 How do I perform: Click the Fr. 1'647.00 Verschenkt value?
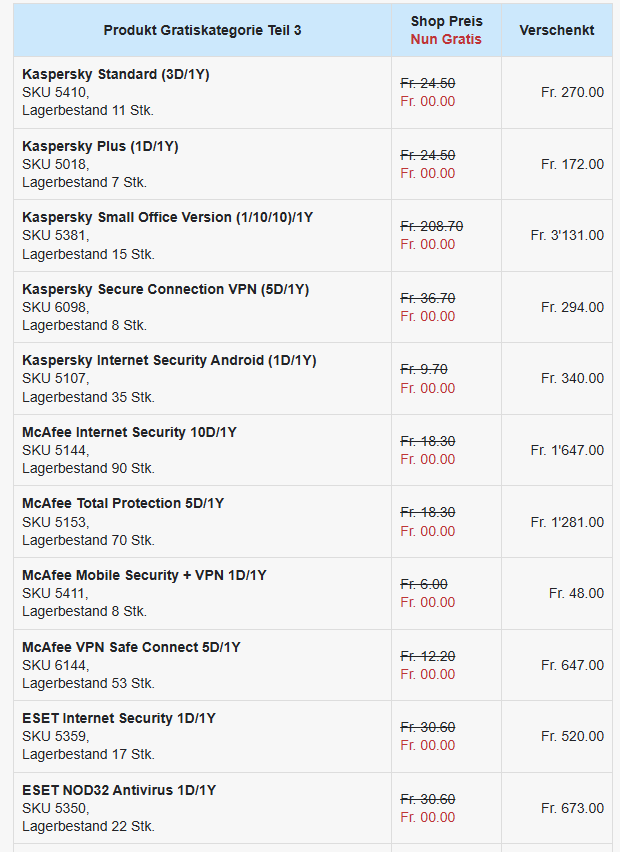click(567, 450)
